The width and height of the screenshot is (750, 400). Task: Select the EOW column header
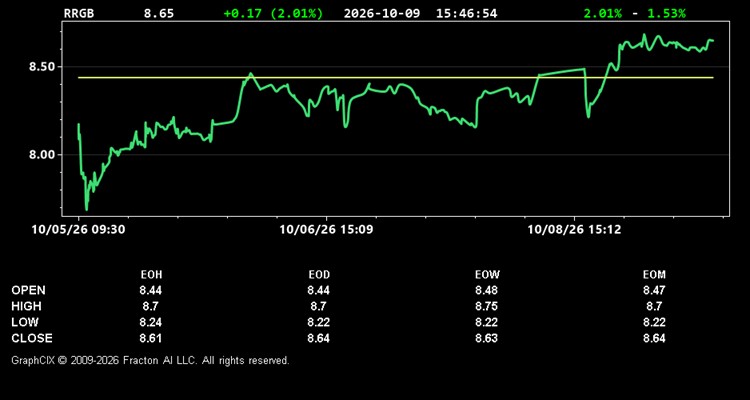(487, 275)
